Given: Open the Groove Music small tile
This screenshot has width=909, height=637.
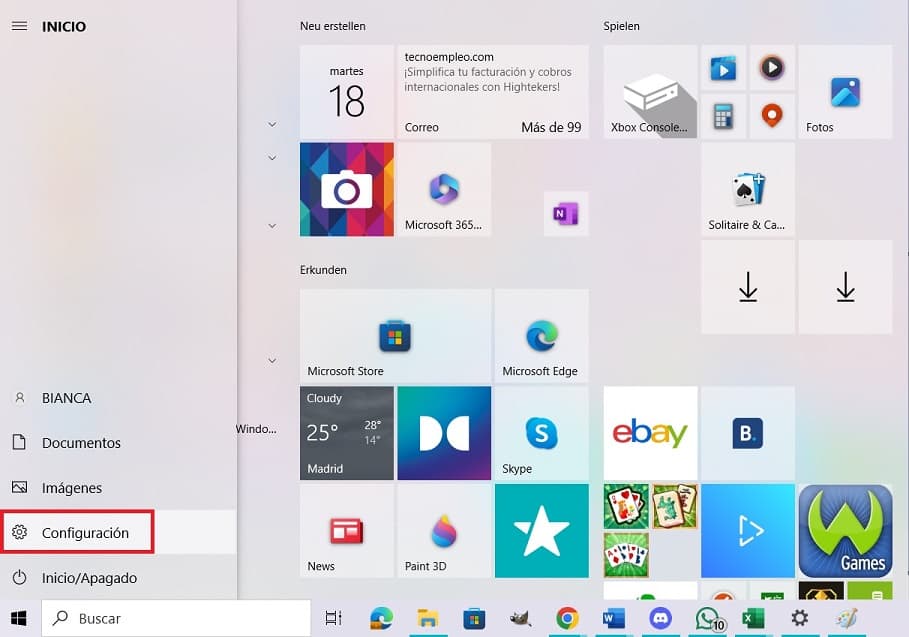Looking at the screenshot, I should tap(772, 68).
